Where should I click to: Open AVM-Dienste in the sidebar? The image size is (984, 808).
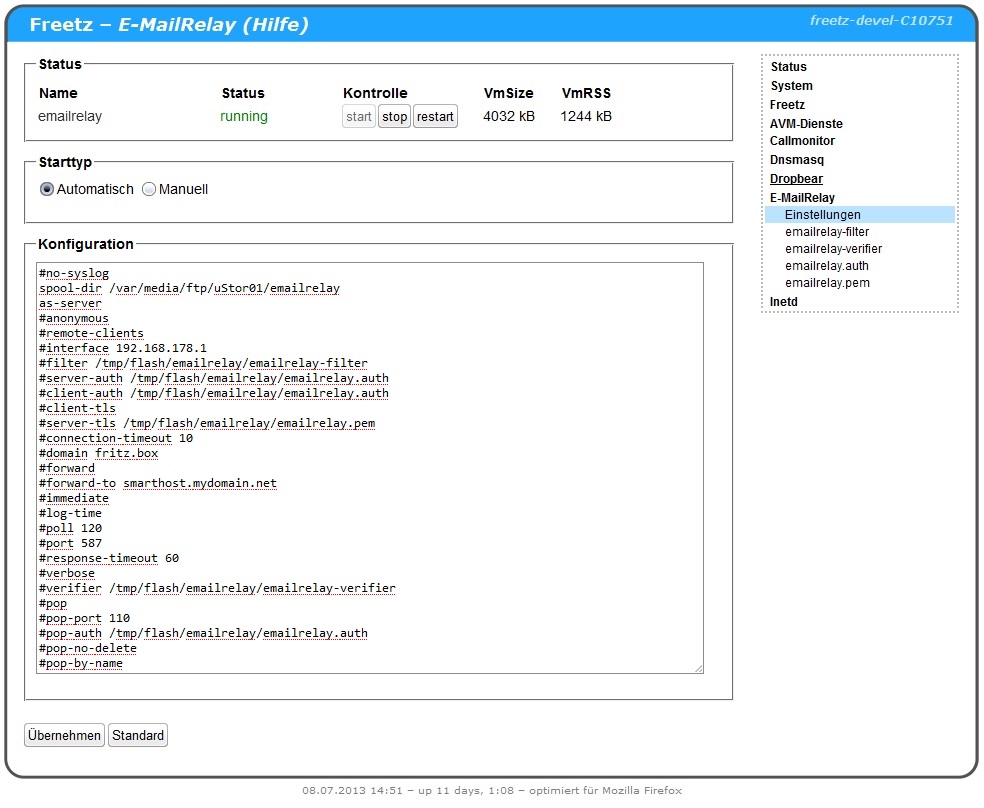pos(806,124)
